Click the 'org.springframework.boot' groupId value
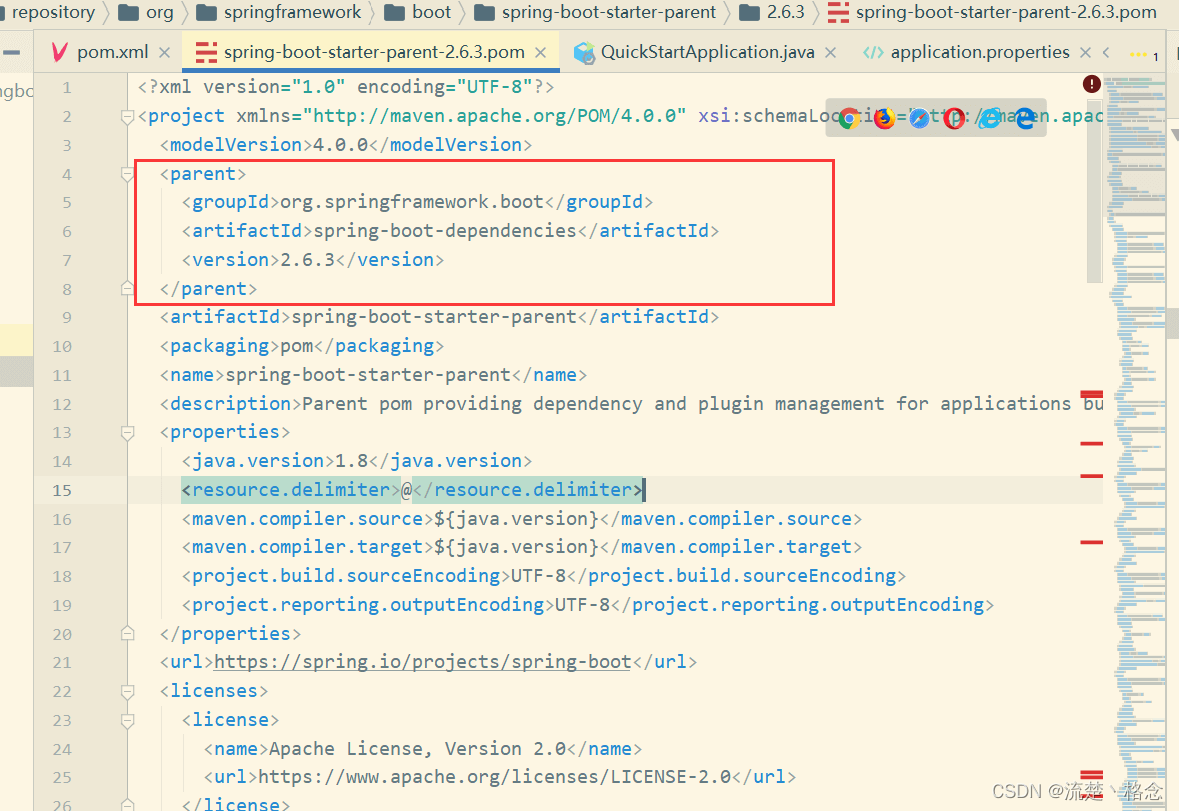The height and width of the screenshot is (811, 1179). click(x=412, y=202)
